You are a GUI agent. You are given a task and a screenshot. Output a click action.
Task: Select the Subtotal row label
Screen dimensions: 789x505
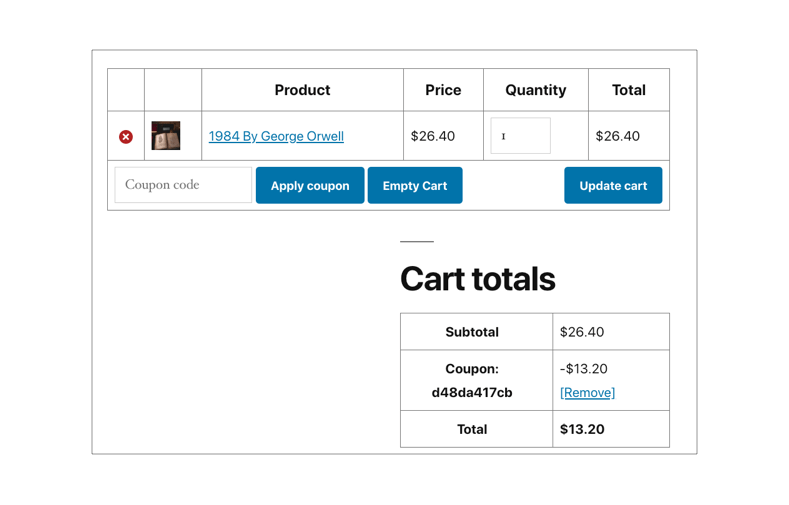click(472, 332)
